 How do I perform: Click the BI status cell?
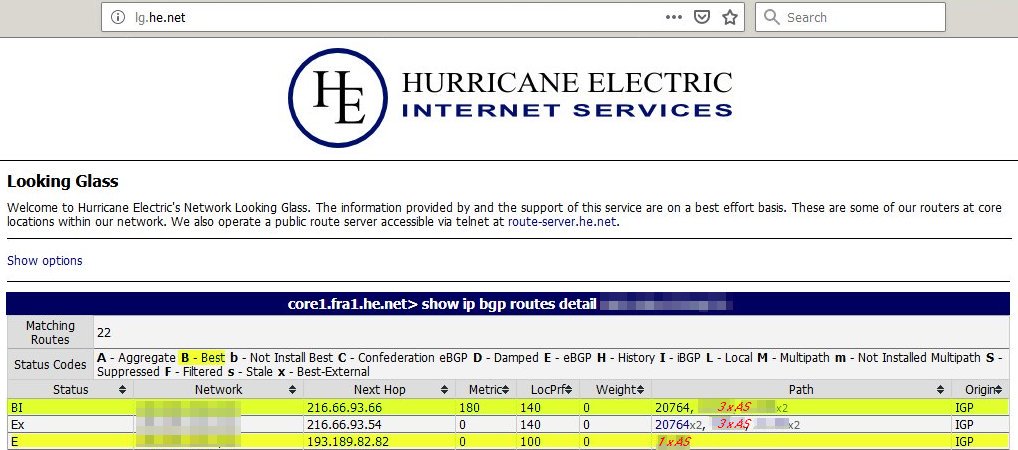coord(69,407)
